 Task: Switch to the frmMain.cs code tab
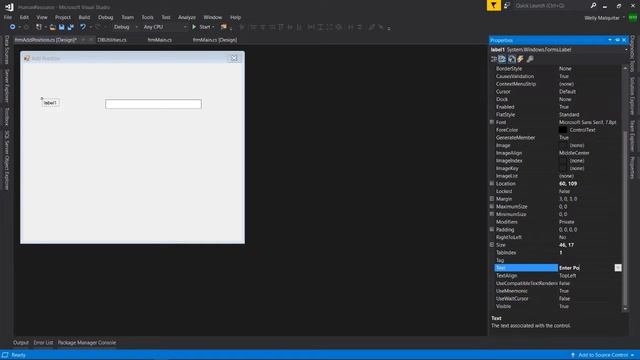pyautogui.click(x=160, y=40)
